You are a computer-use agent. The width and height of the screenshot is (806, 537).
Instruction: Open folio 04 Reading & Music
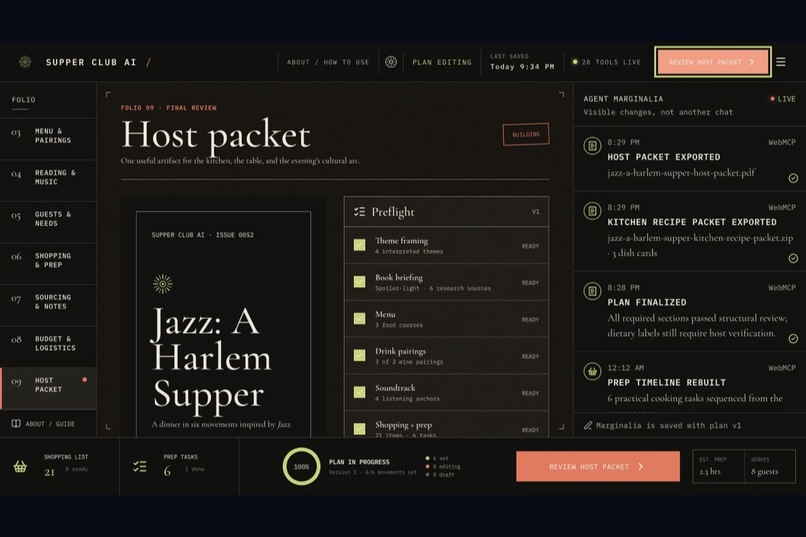48,180
